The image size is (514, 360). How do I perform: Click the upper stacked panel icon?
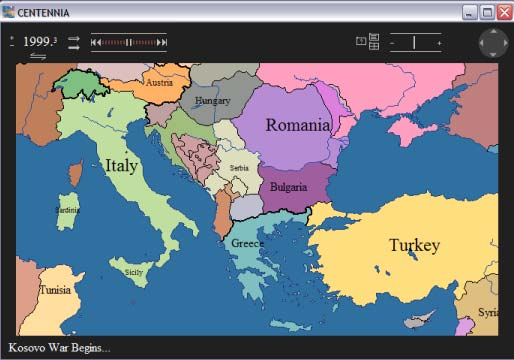(x=374, y=37)
